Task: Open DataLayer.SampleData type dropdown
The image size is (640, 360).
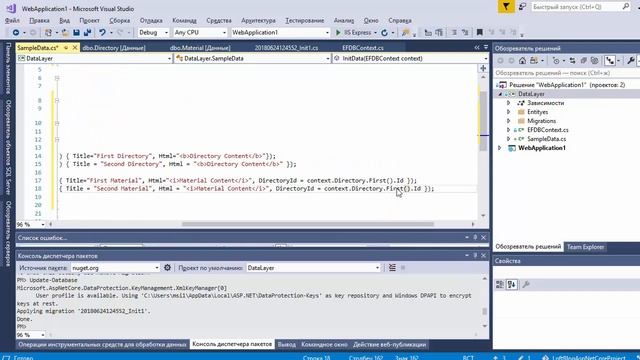Action: [253, 58]
